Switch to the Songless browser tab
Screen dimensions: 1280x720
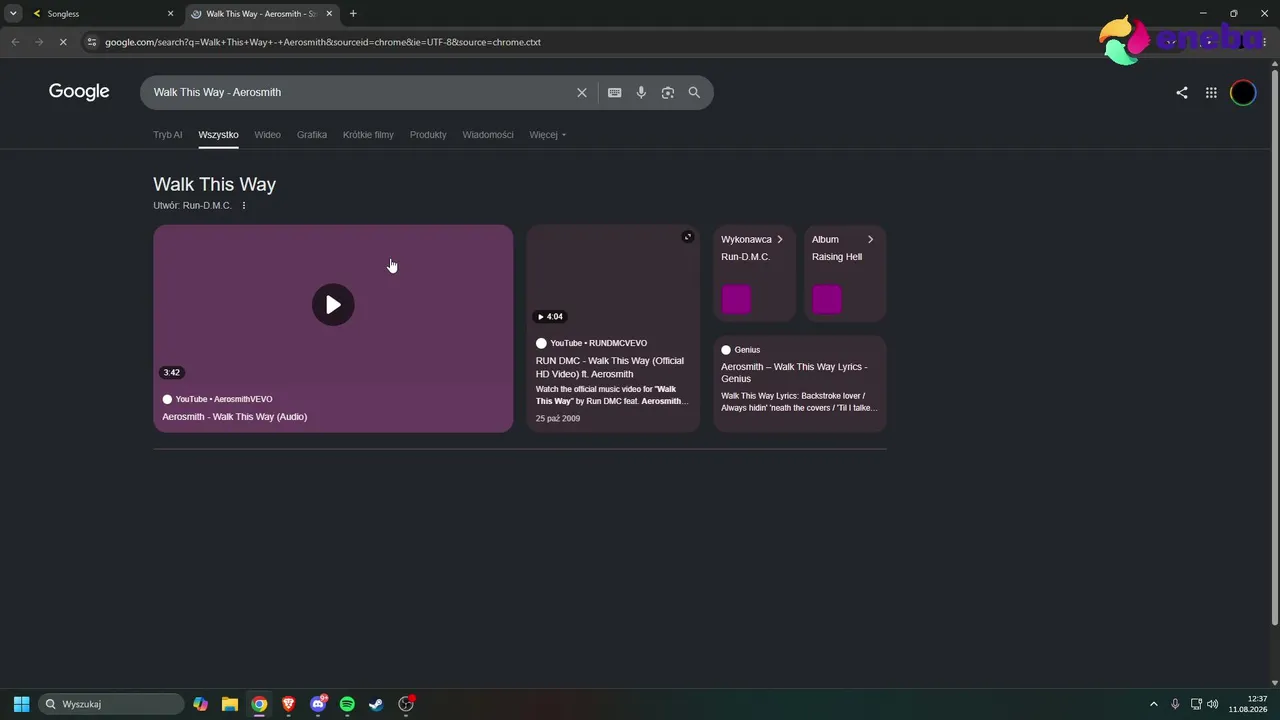102,14
